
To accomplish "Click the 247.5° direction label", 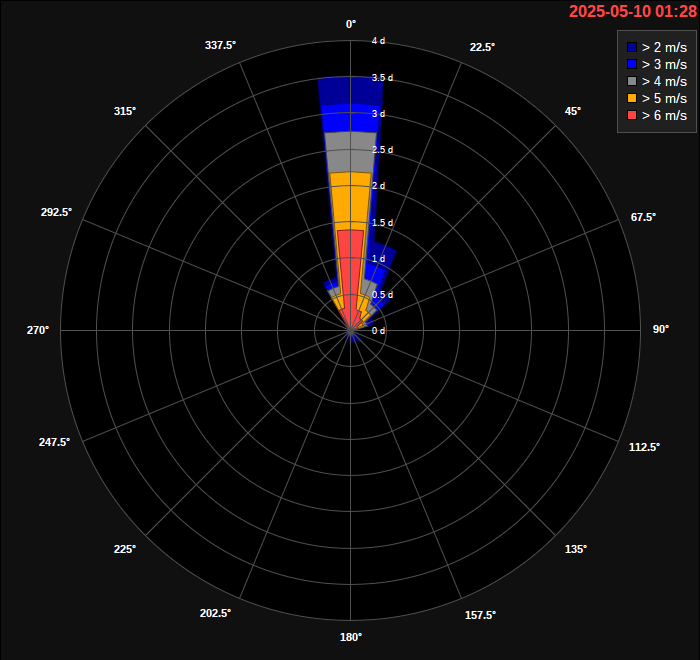I will (54, 442).
